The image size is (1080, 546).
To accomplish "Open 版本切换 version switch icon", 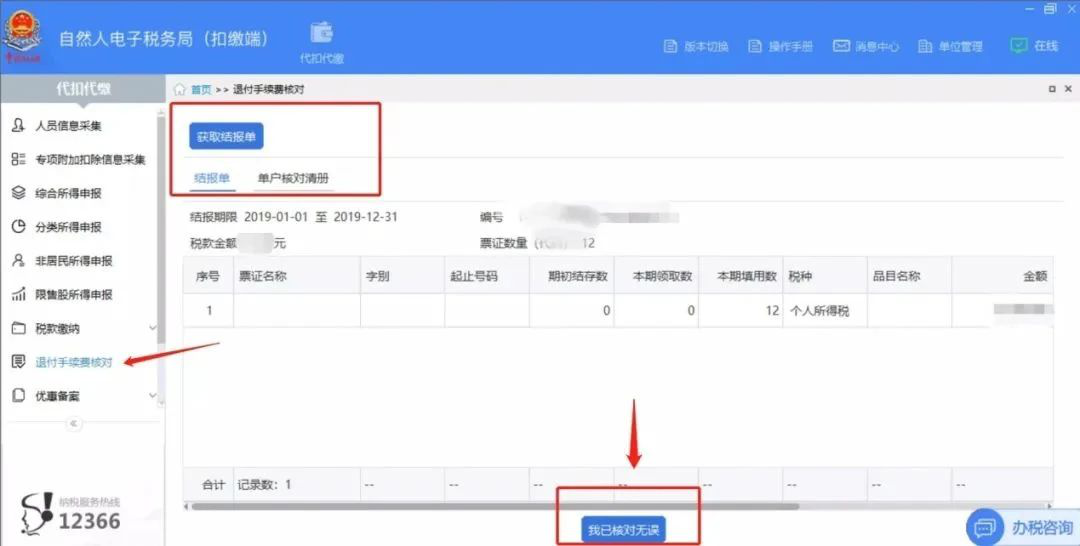I will (672, 46).
